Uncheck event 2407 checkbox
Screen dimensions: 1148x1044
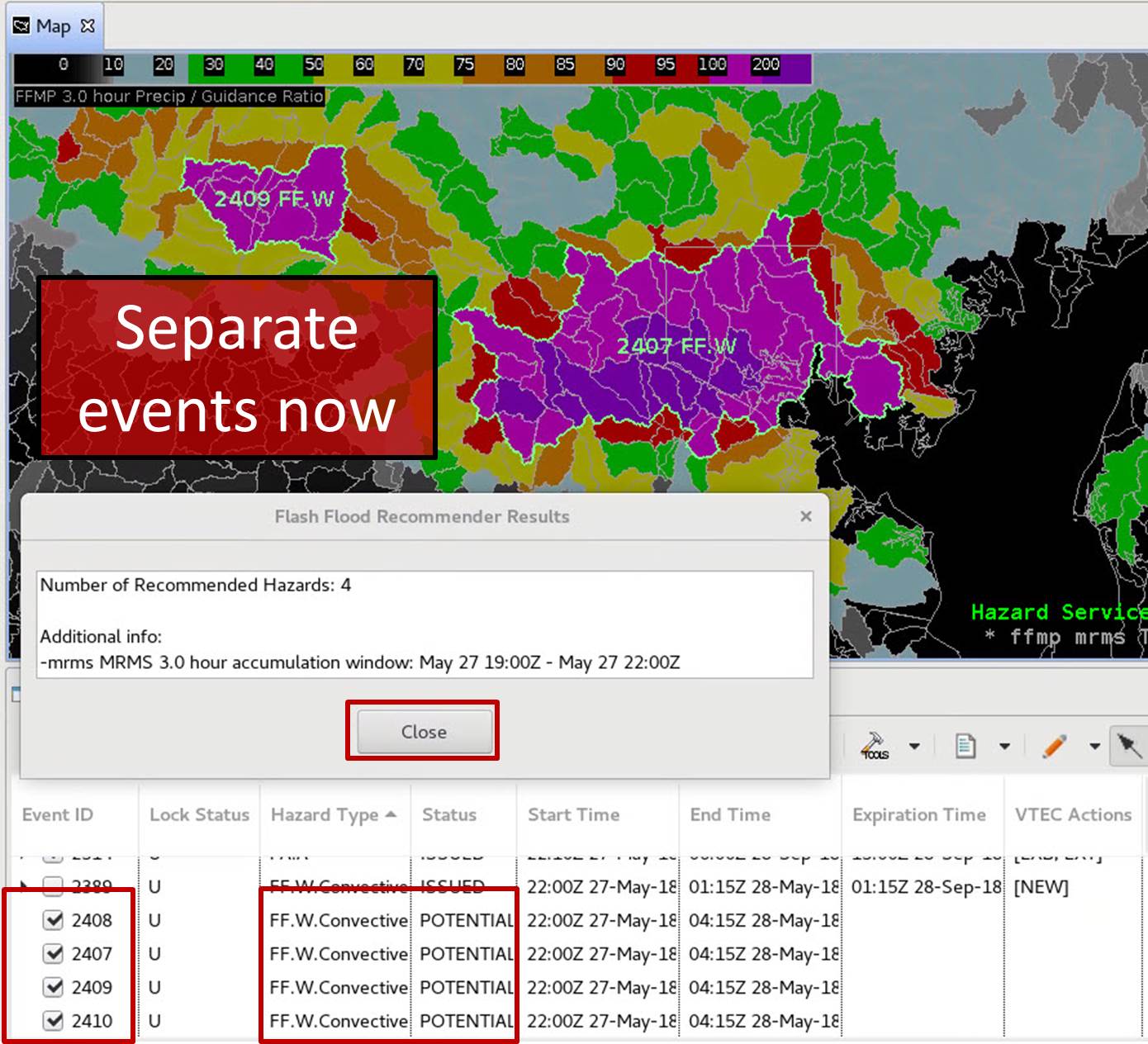tap(54, 954)
